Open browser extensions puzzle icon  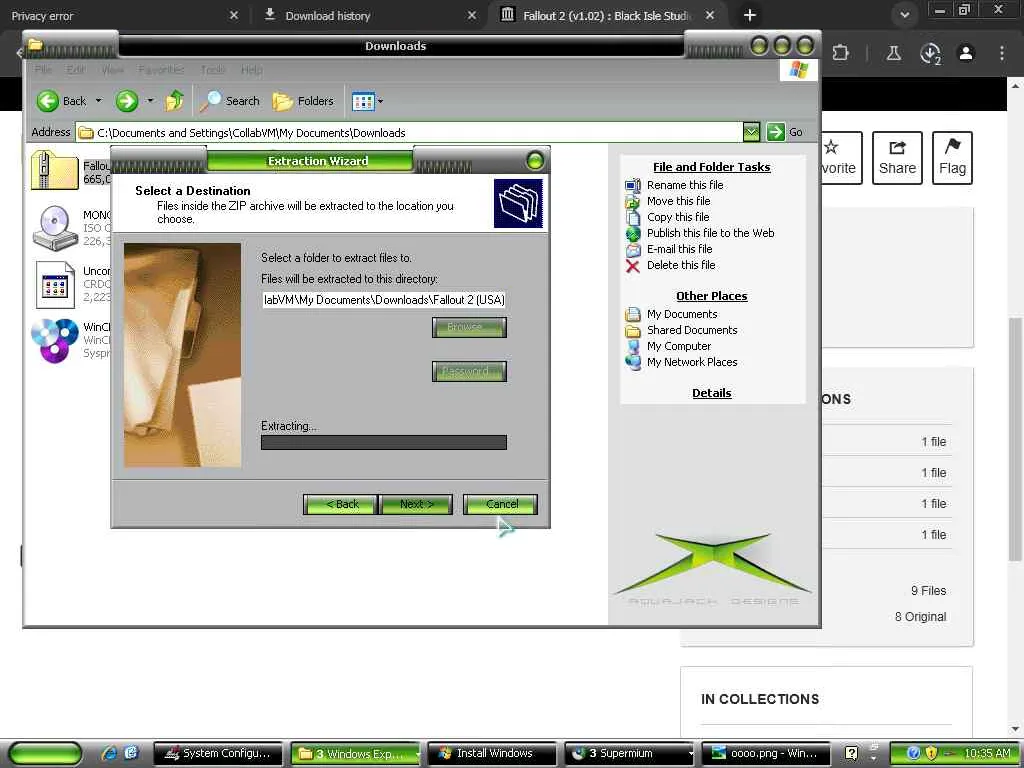(841, 53)
